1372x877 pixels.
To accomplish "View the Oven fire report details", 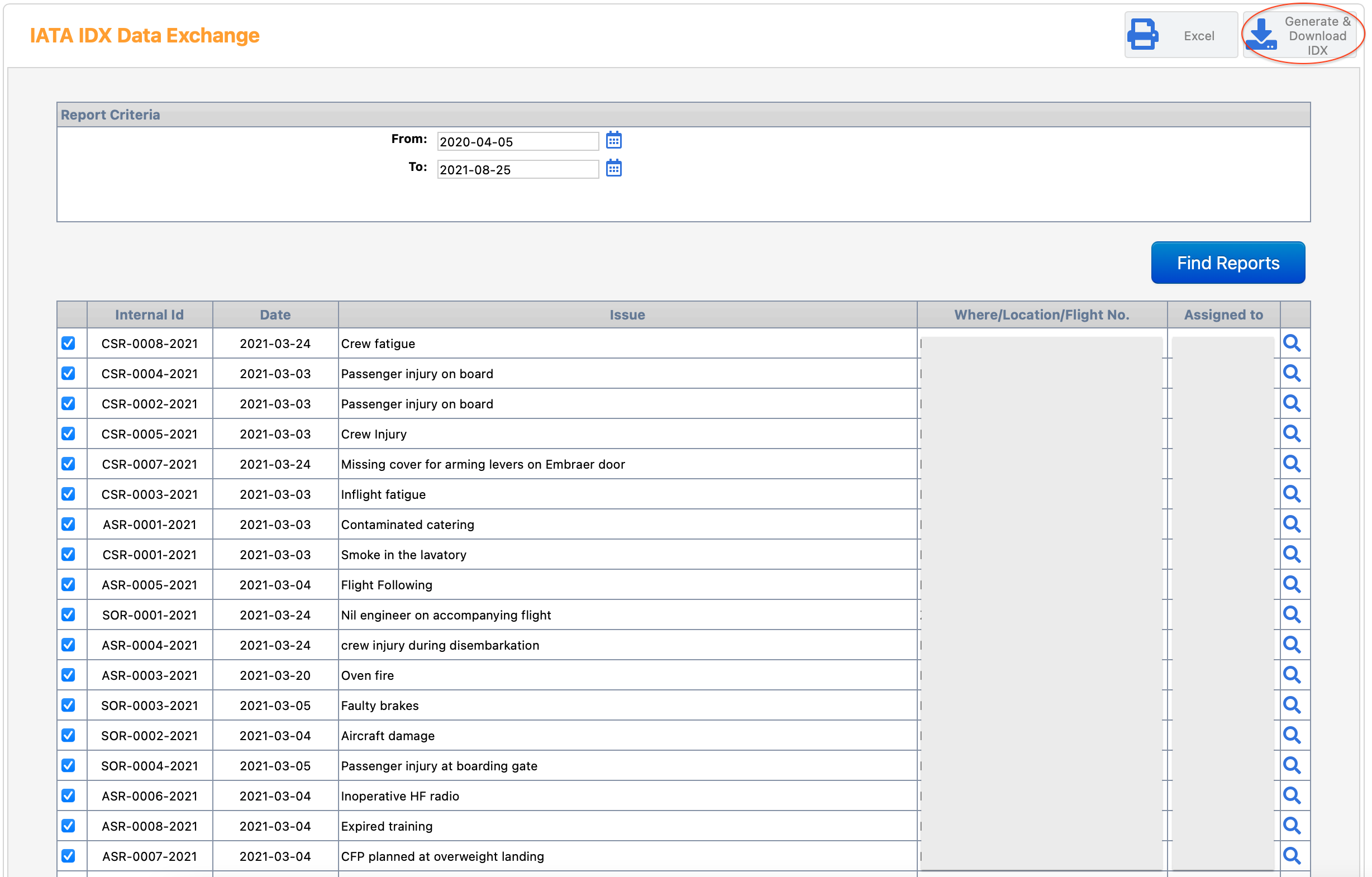I will pos(1292,675).
